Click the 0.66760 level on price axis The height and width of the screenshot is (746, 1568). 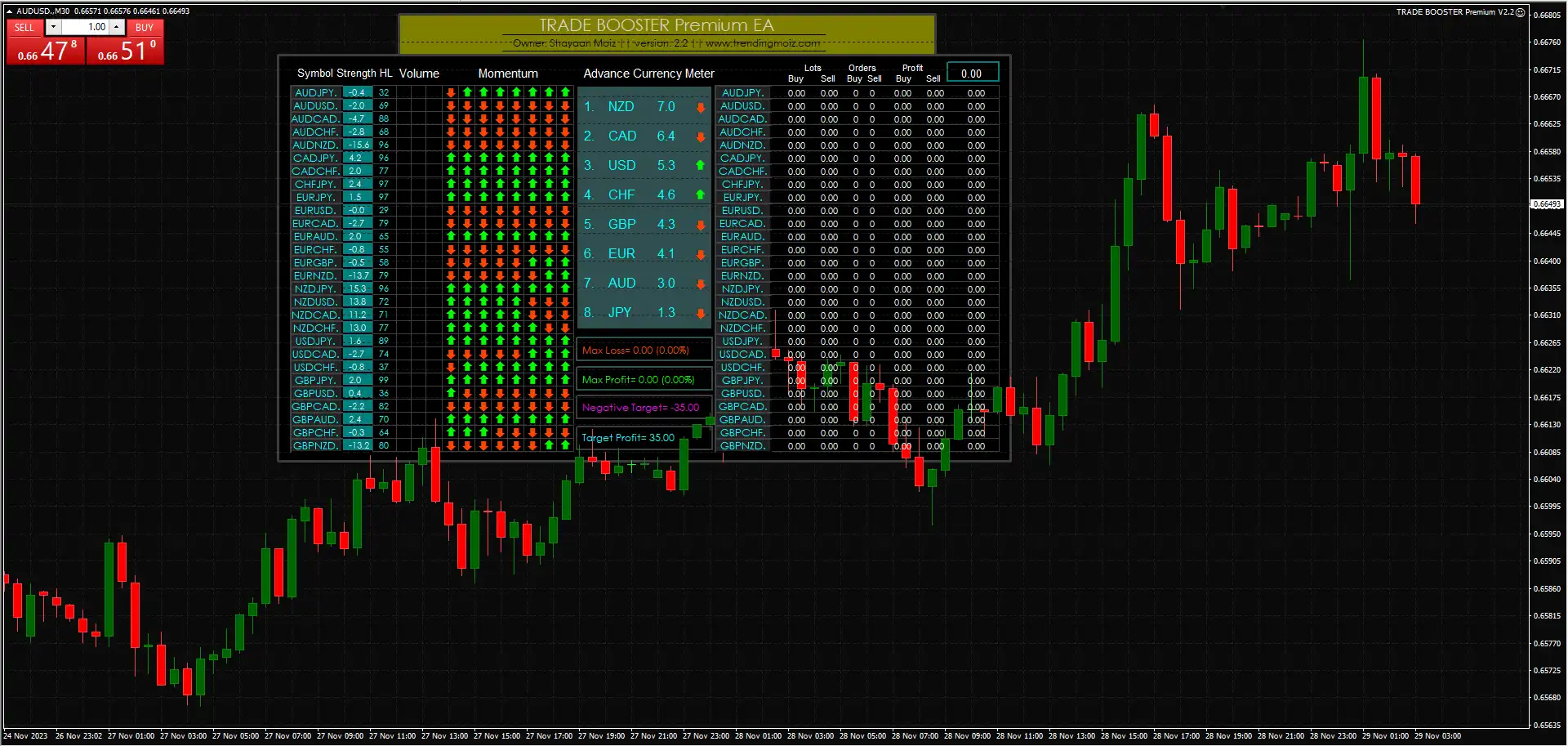point(1547,42)
